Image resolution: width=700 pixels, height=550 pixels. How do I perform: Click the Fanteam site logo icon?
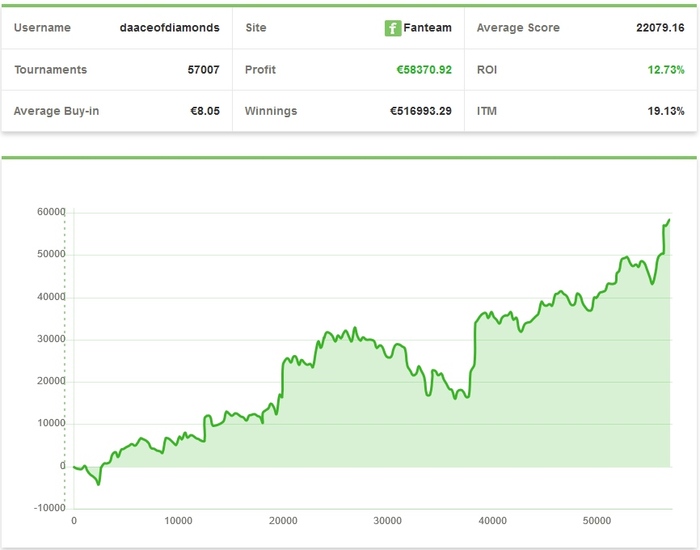pyautogui.click(x=393, y=28)
